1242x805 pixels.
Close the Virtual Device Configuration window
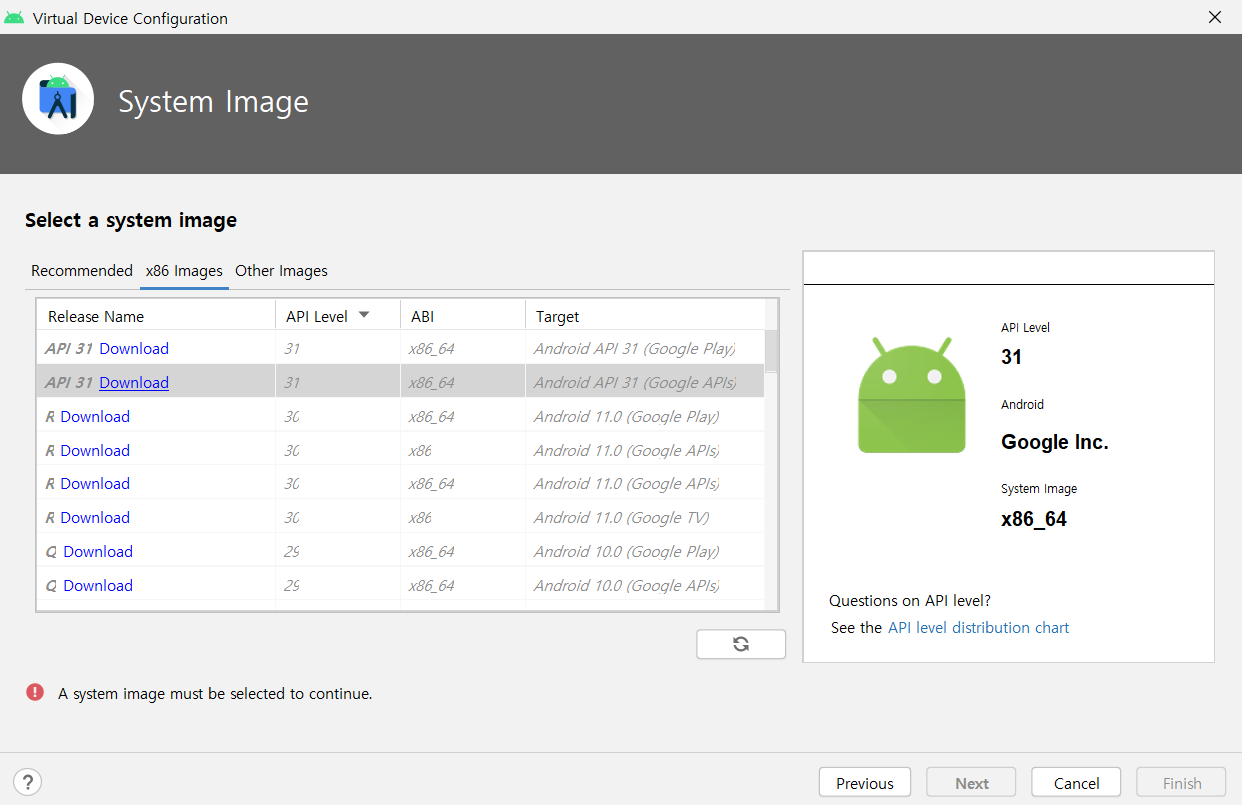(x=1214, y=17)
